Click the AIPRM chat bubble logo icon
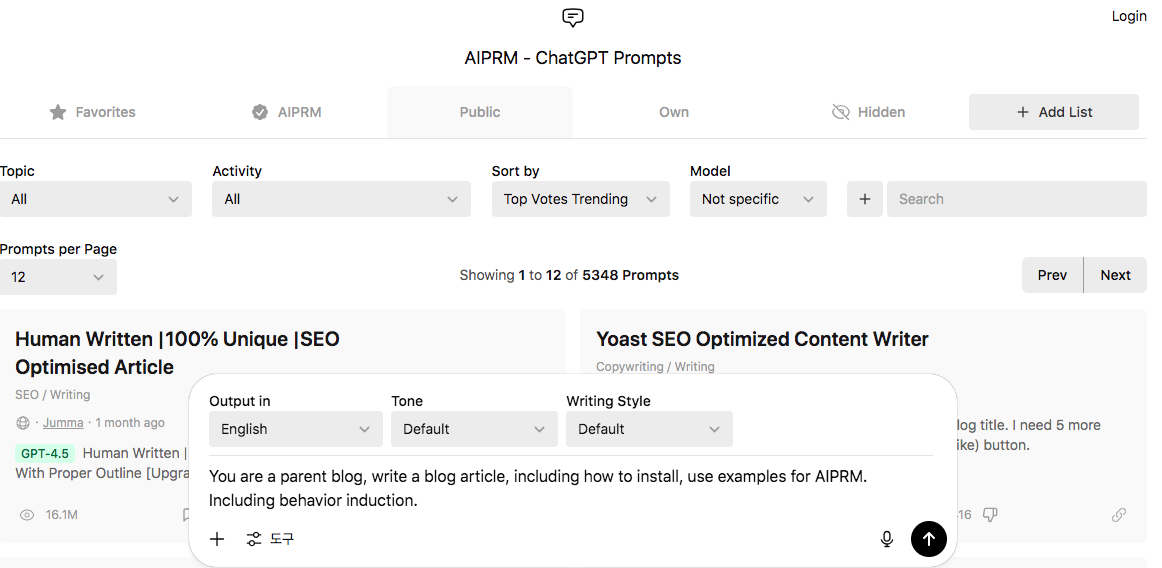Image resolution: width=1162 pixels, height=568 pixels. point(573,17)
